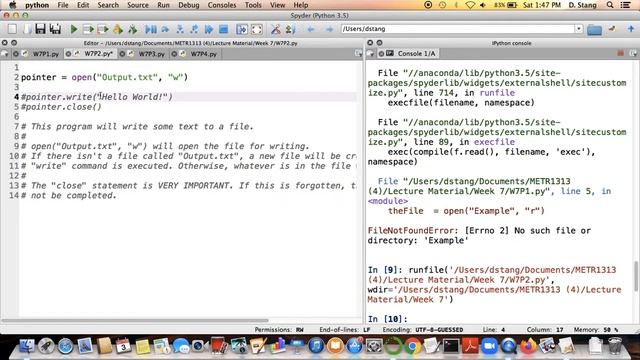Run current cell from toolbar
This screenshot has width=640, height=360.
pyautogui.click(x=88, y=29)
